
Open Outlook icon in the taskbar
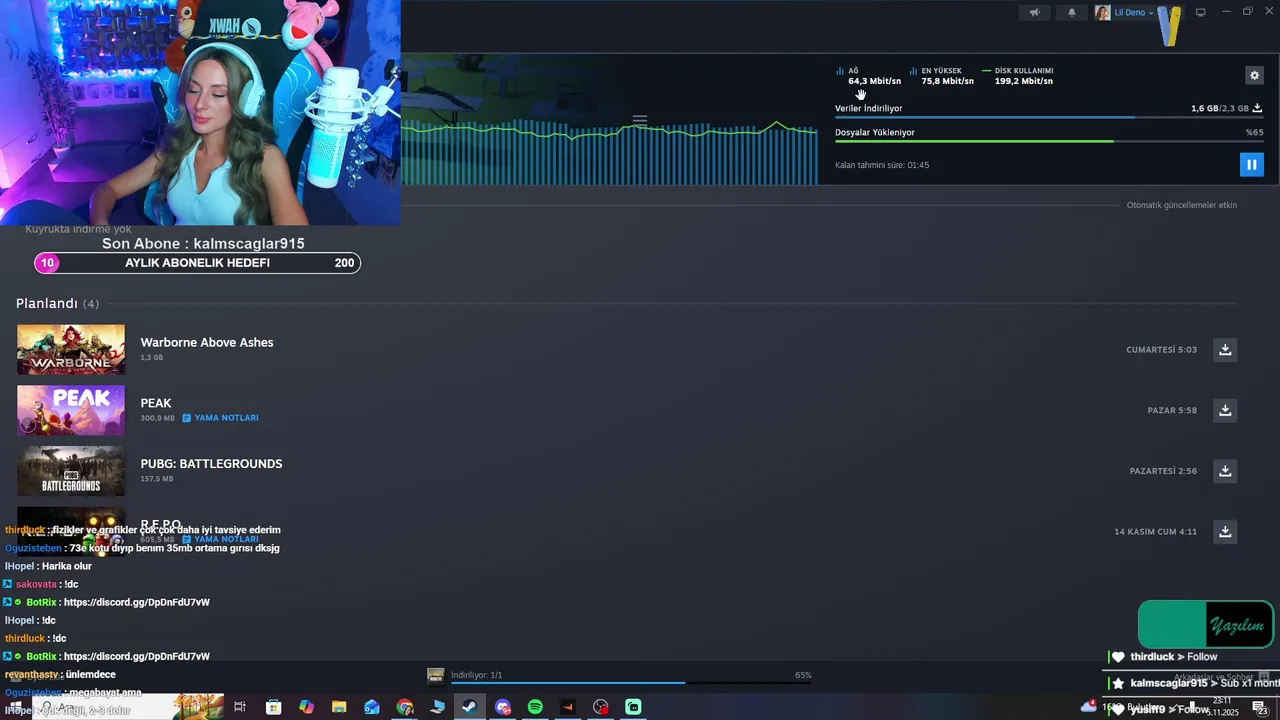(x=371, y=707)
